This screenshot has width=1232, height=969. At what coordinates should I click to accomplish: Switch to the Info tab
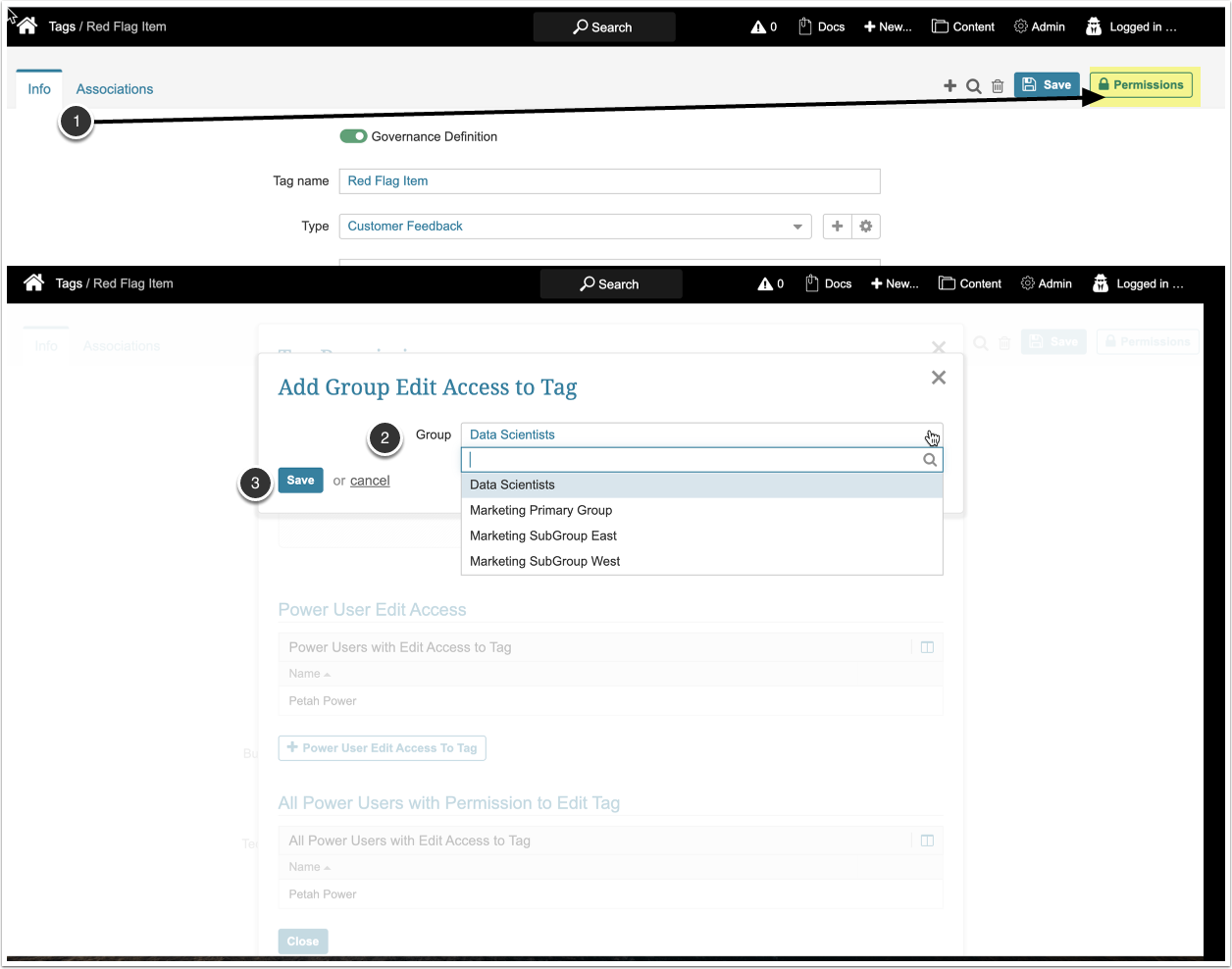pos(39,89)
